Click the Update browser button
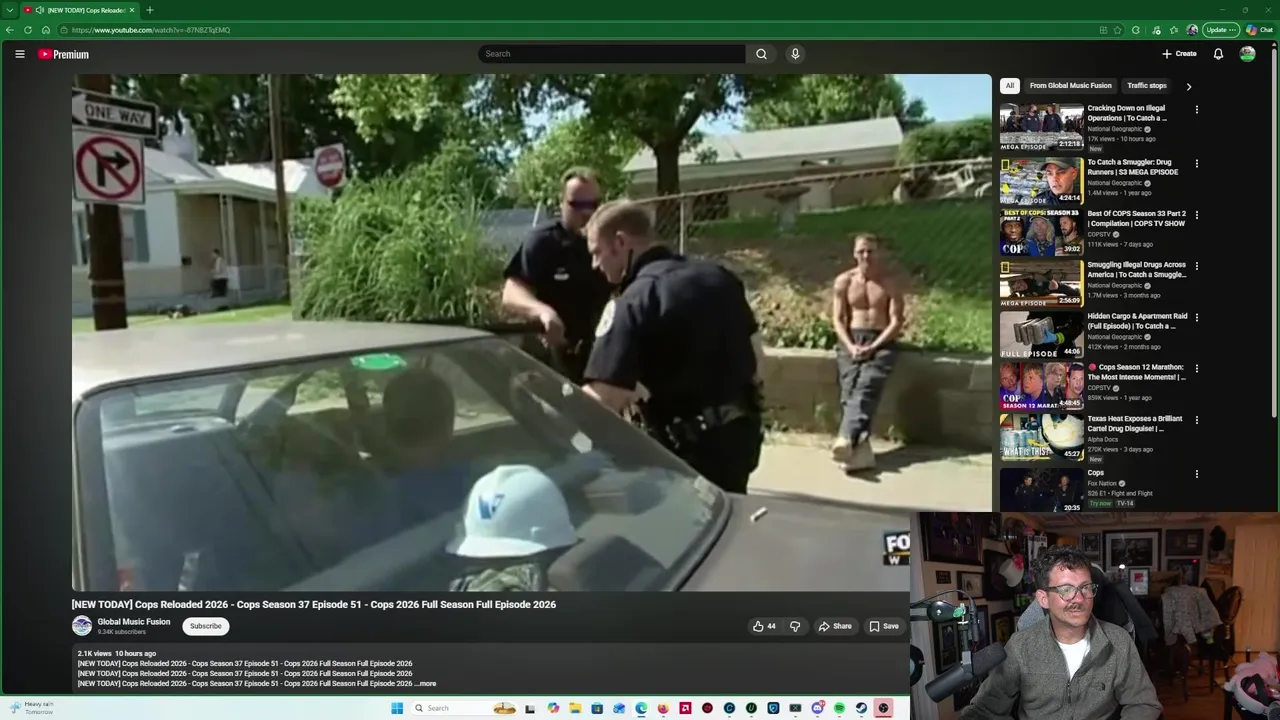 [1221, 30]
